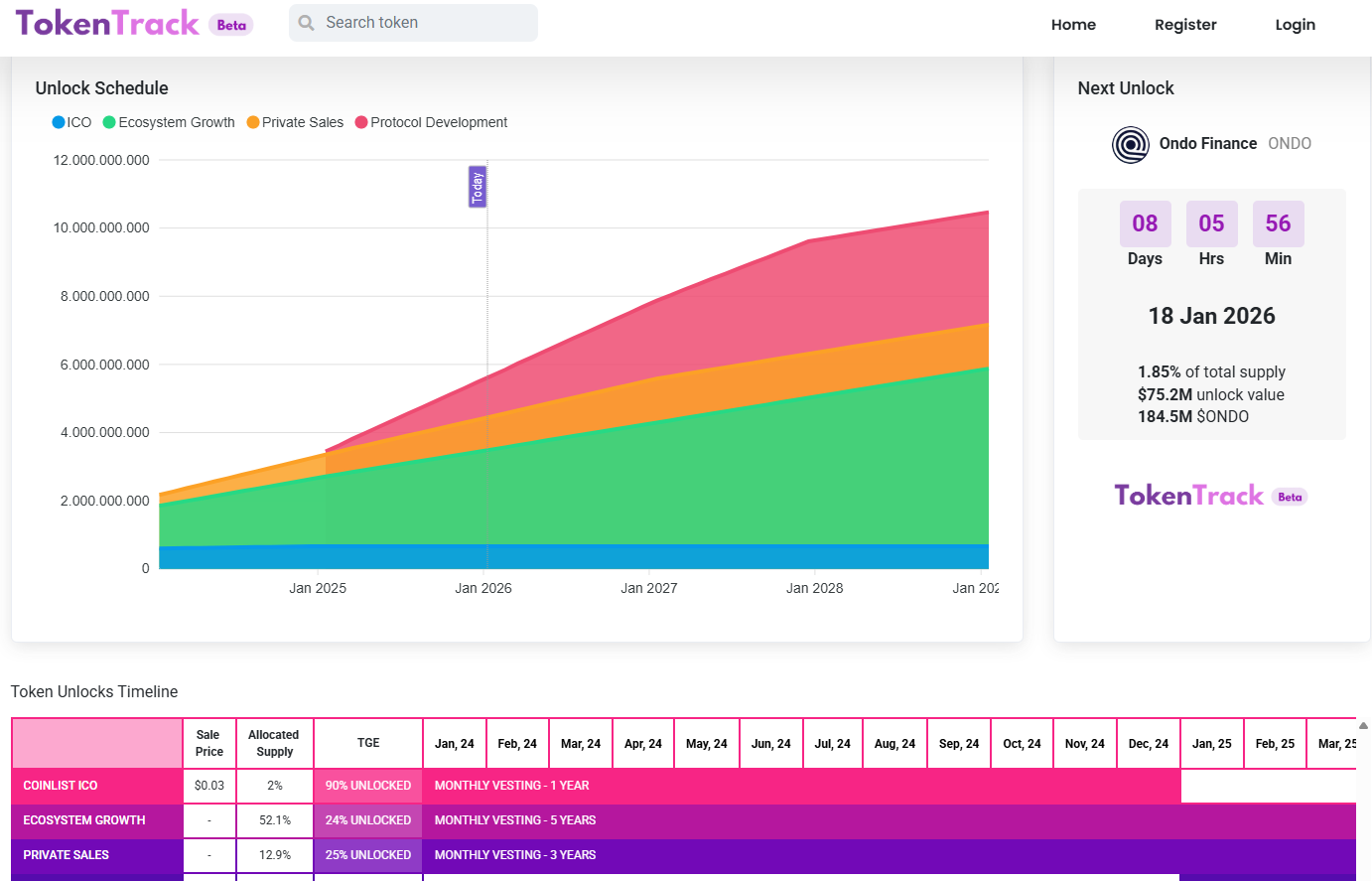Open the Home nav link

pos(1073,25)
